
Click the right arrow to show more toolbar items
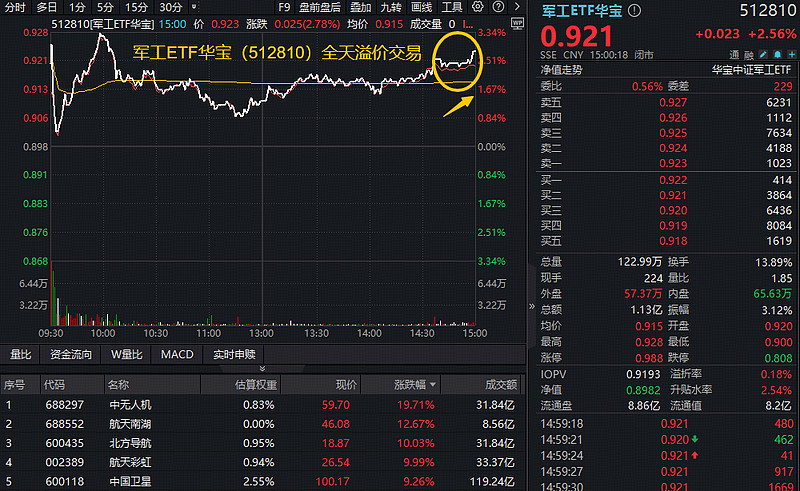click(x=517, y=7)
